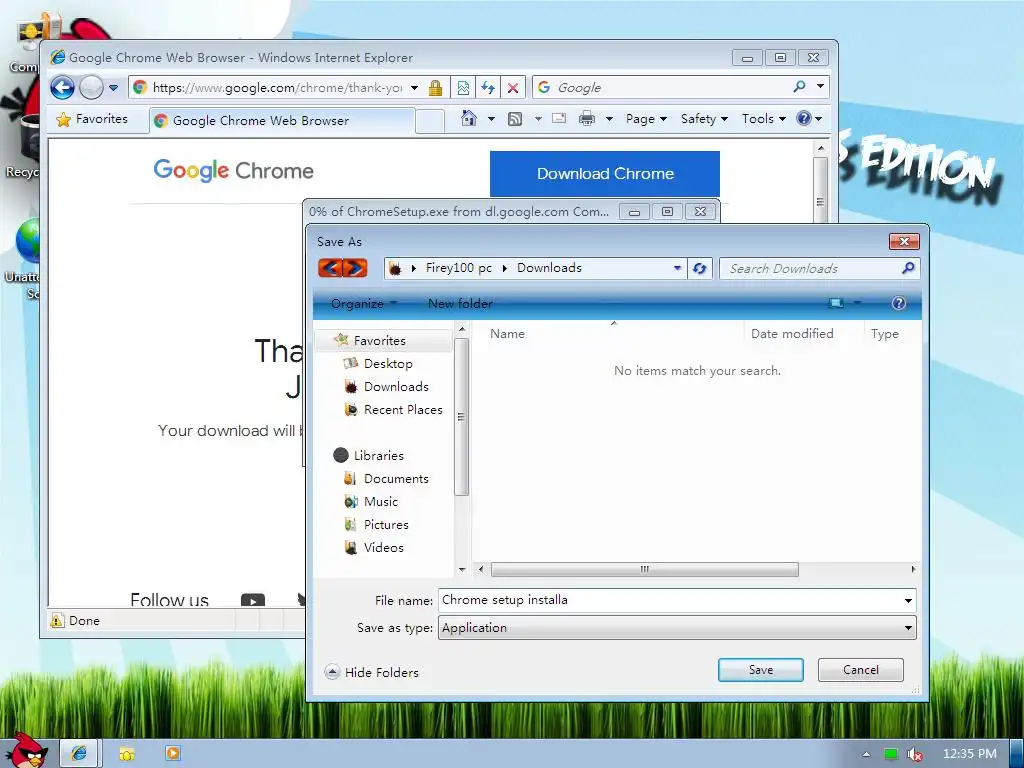Open Internet Explorer from the taskbar
This screenshot has height=768, width=1024.
tap(79, 754)
